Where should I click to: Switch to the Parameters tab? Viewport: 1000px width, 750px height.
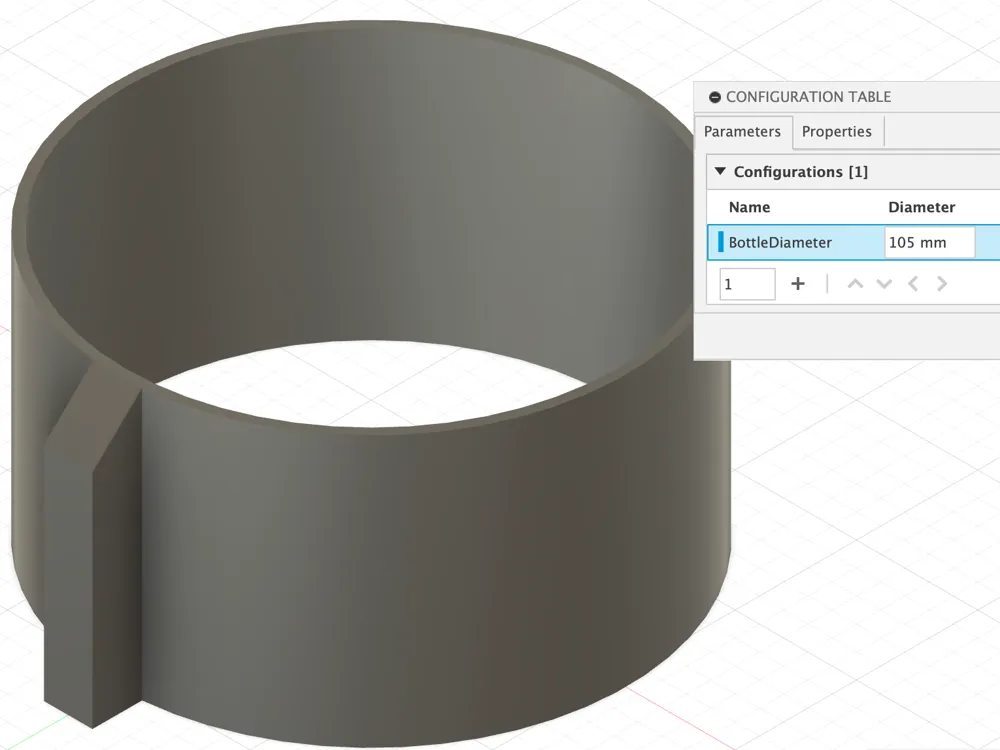coord(742,131)
